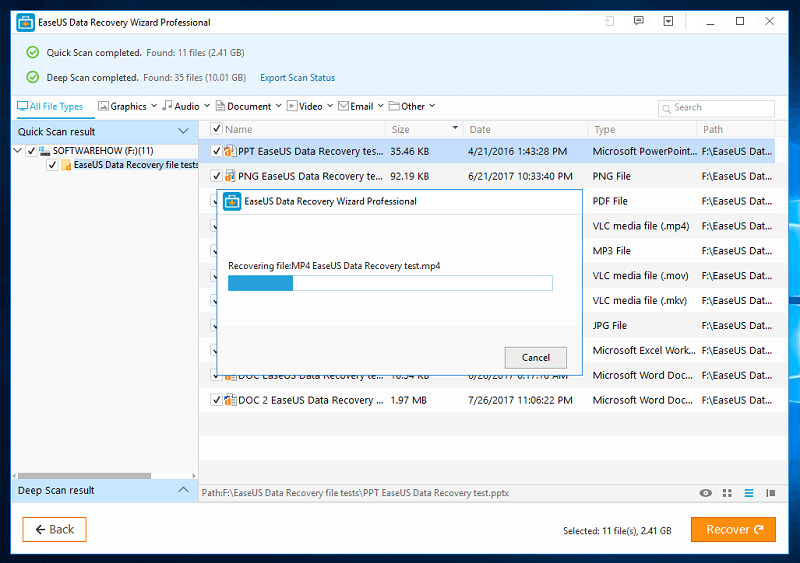Open the import scan status icon
Viewport: 800px width, 563px height.
[x=609, y=21]
